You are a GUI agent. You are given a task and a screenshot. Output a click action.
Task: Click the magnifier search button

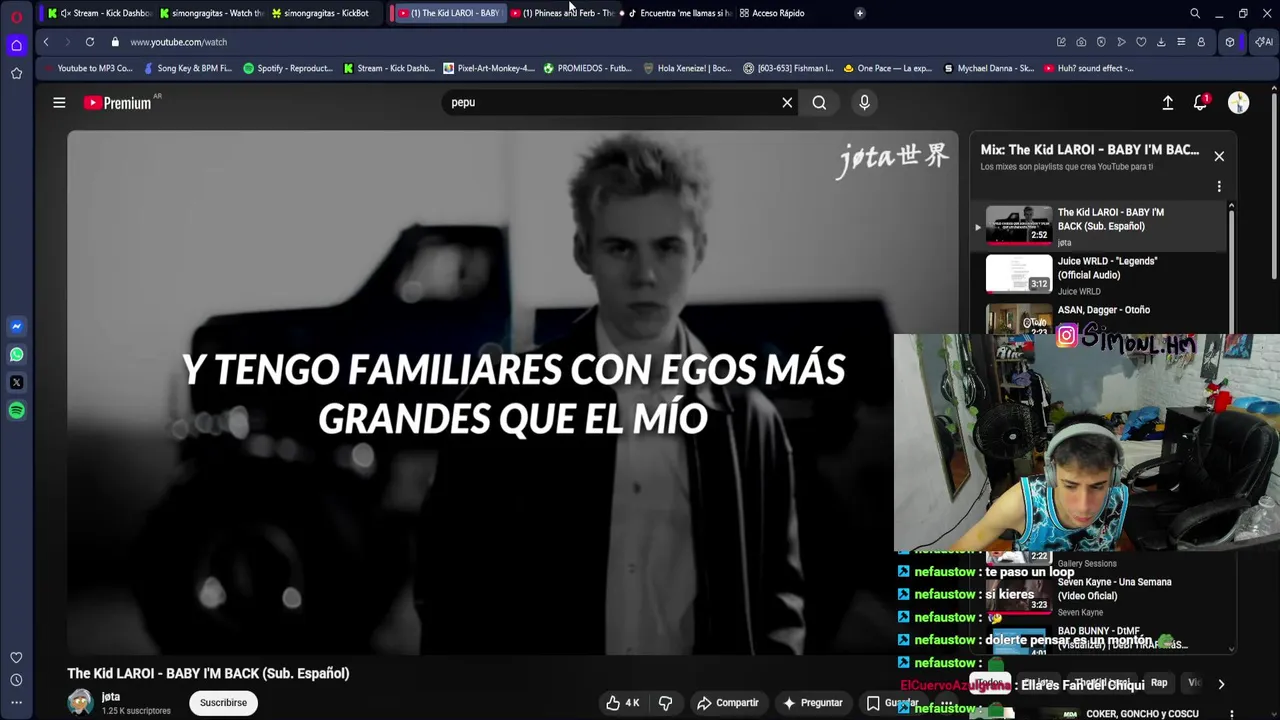tap(819, 102)
